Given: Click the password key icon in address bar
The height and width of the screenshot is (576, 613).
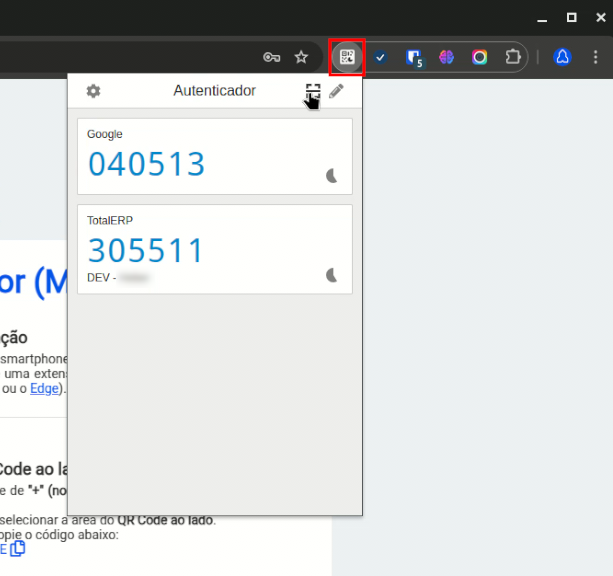Looking at the screenshot, I should (271, 57).
